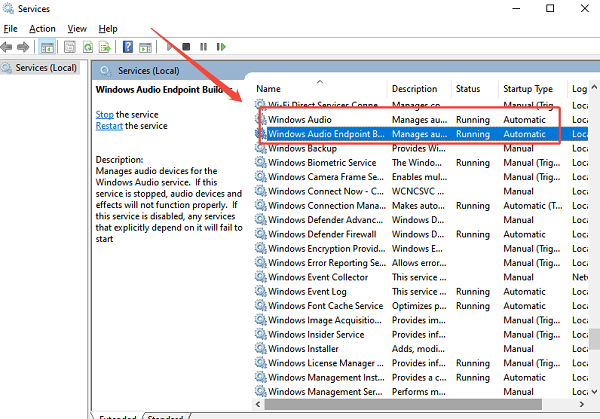Sort by the Description column header
This screenshot has height=419, width=600.
(419, 89)
